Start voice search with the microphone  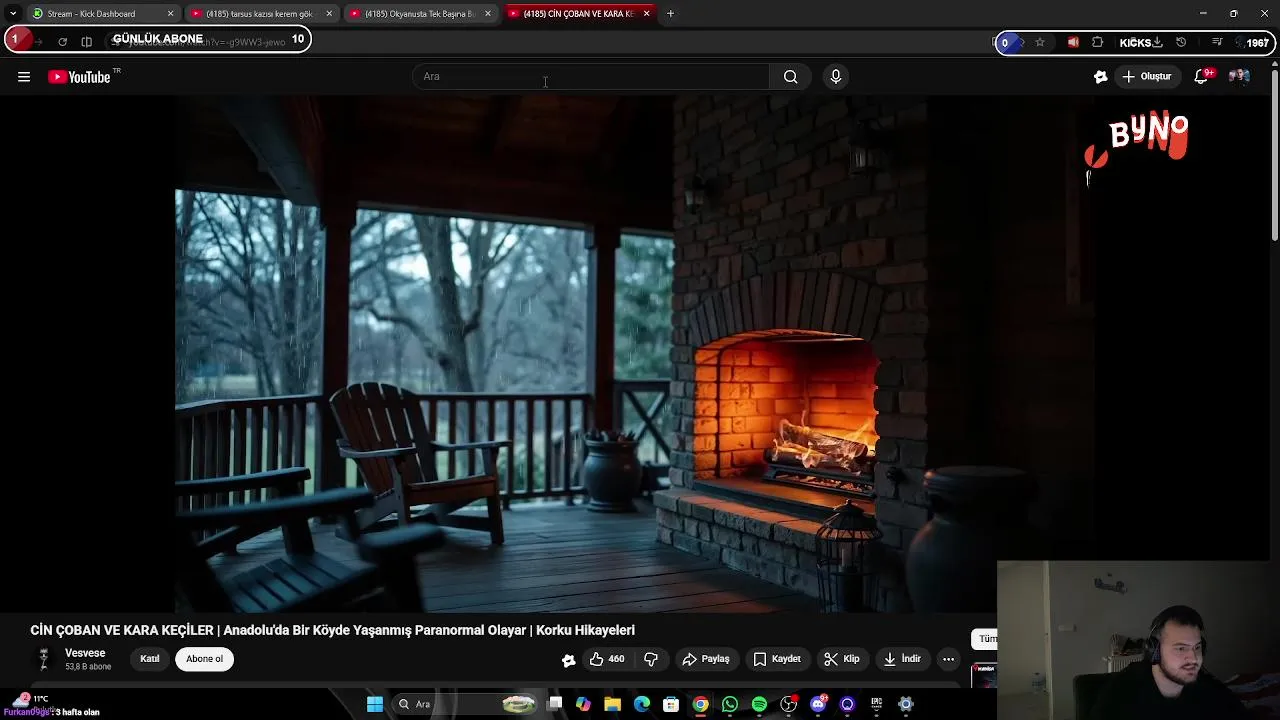point(836,77)
